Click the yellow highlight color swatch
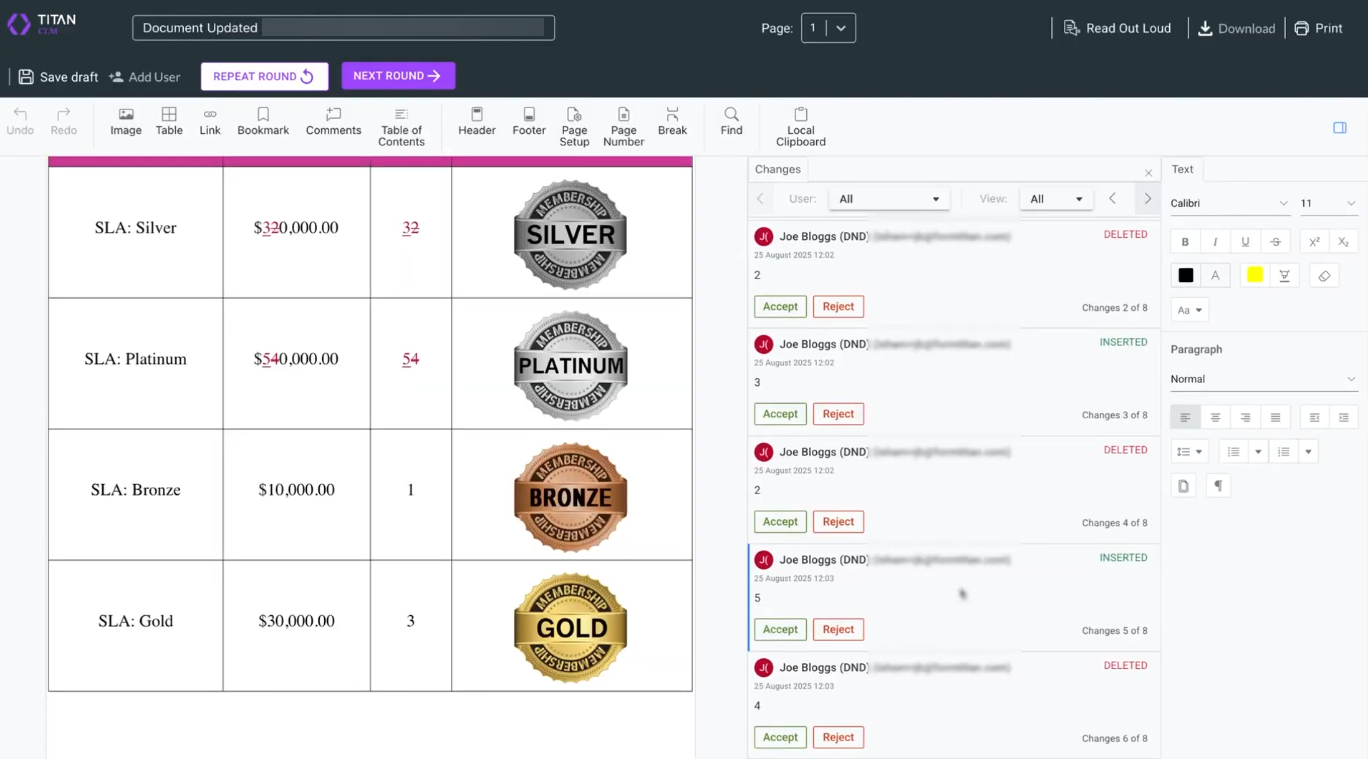Screen dimensions: 1368x759 tap(1254, 276)
